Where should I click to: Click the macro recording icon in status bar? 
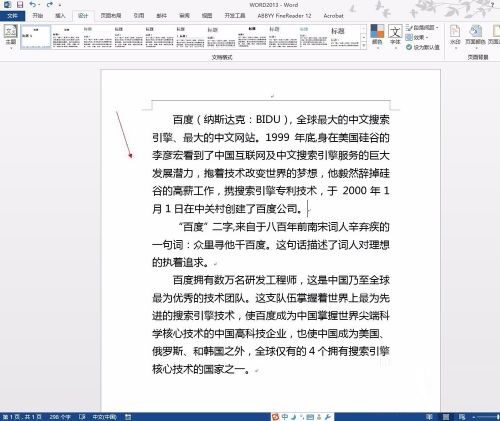(128, 417)
